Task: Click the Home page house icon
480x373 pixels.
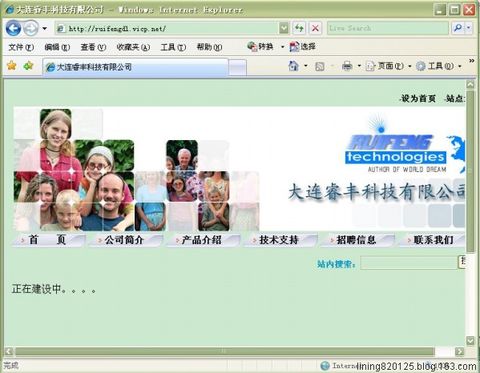Action: pyautogui.click(x=293, y=66)
